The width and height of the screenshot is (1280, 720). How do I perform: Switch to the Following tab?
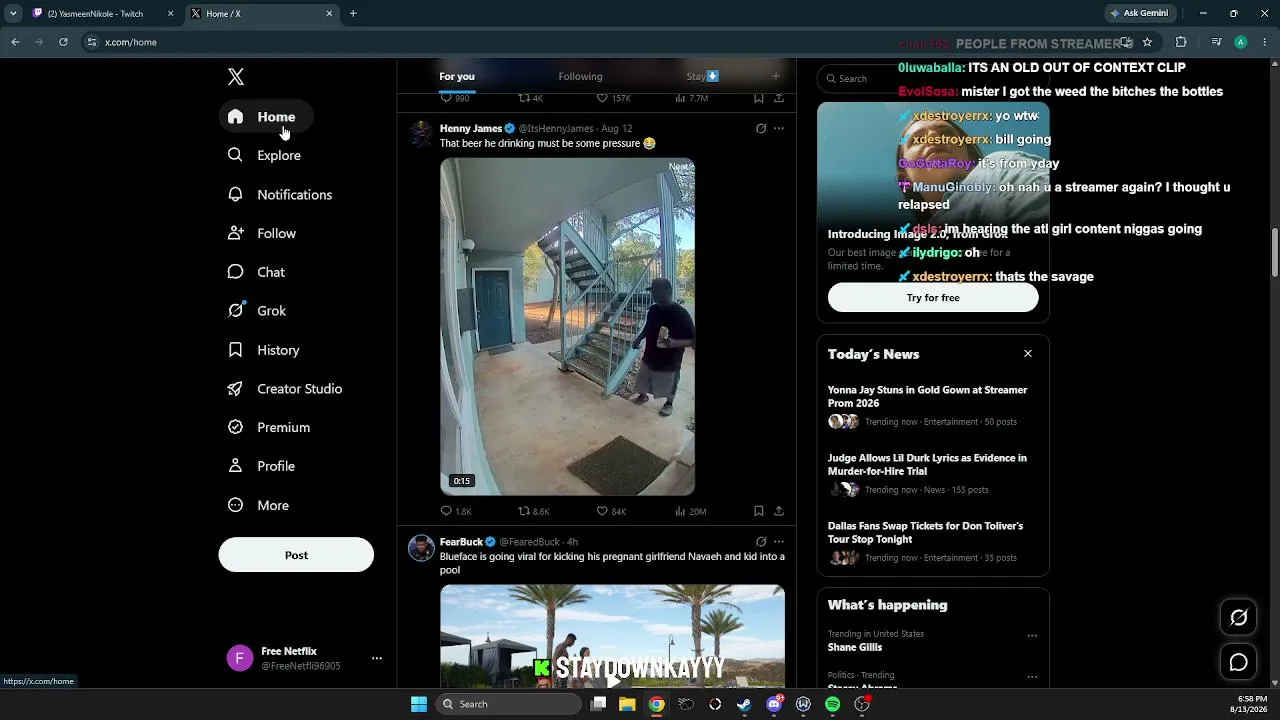tap(580, 76)
